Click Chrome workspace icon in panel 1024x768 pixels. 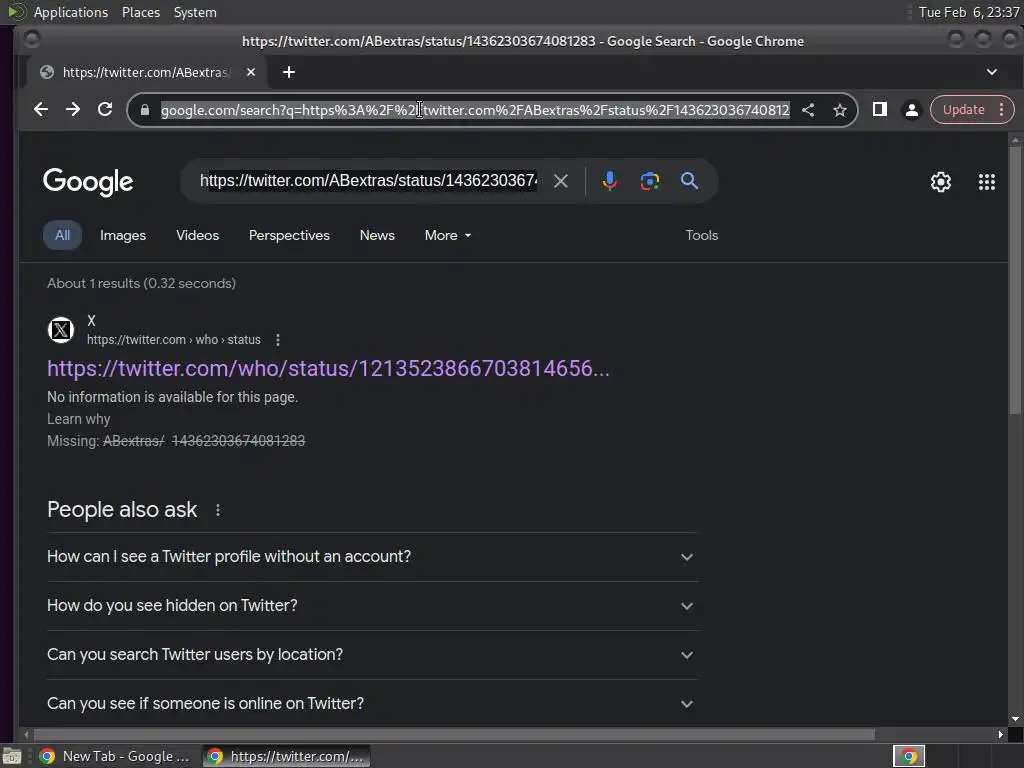pyautogui.click(x=909, y=756)
